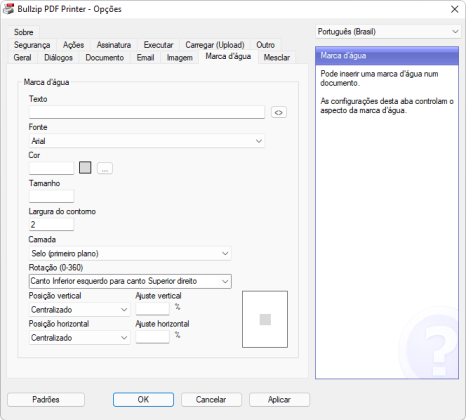
Task: Click the Padrões button
Action: [x=46, y=399]
